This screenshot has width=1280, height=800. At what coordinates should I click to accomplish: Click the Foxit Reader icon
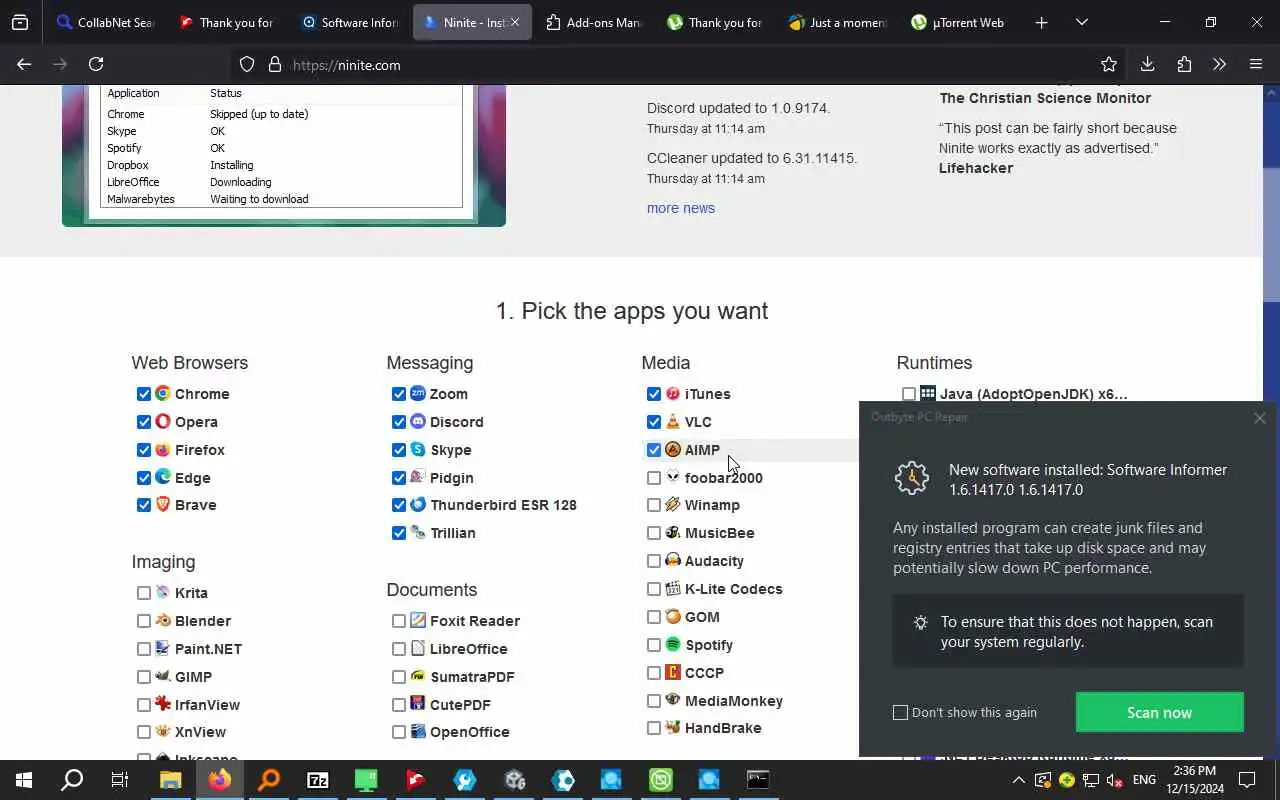tap(418, 621)
